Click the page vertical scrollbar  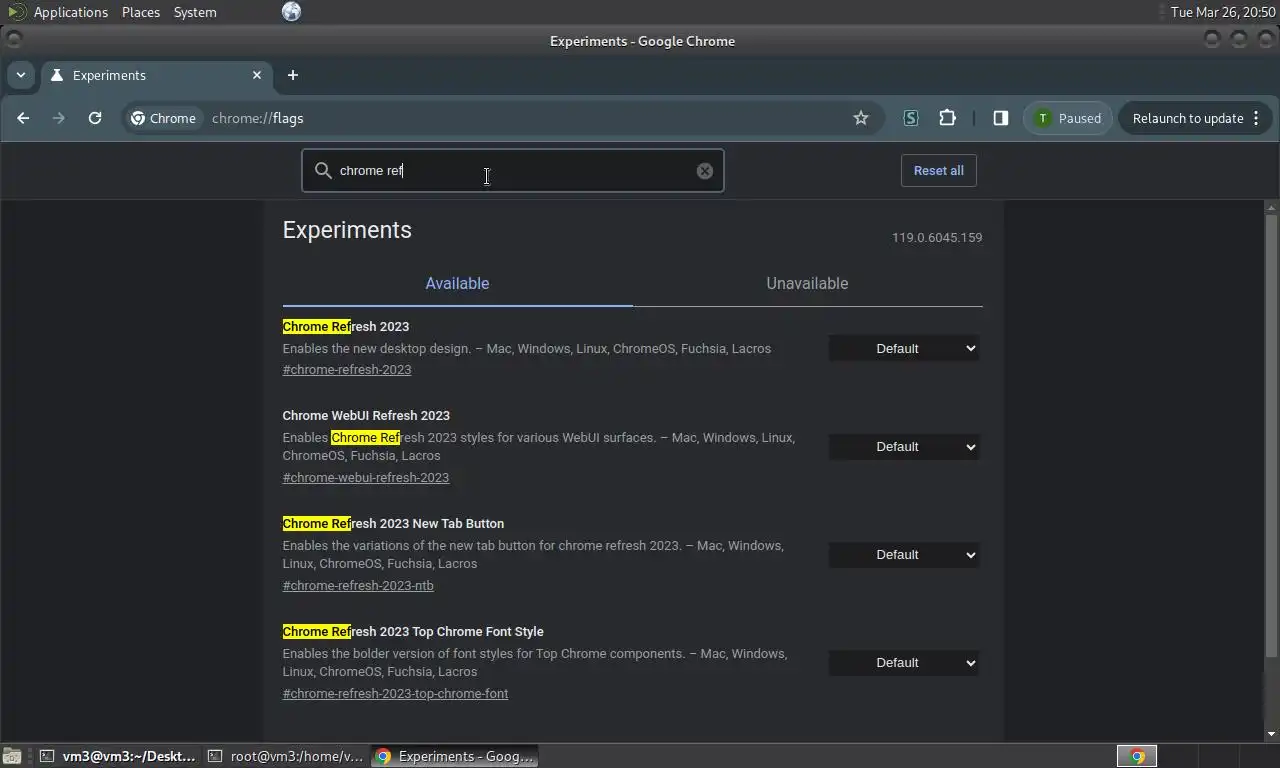(x=1271, y=435)
